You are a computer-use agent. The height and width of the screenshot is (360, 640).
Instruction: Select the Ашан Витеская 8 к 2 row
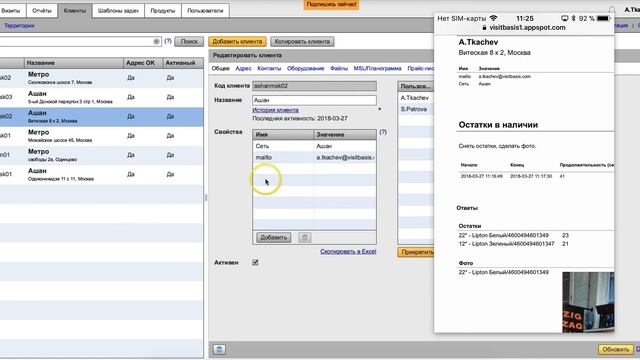point(101,117)
